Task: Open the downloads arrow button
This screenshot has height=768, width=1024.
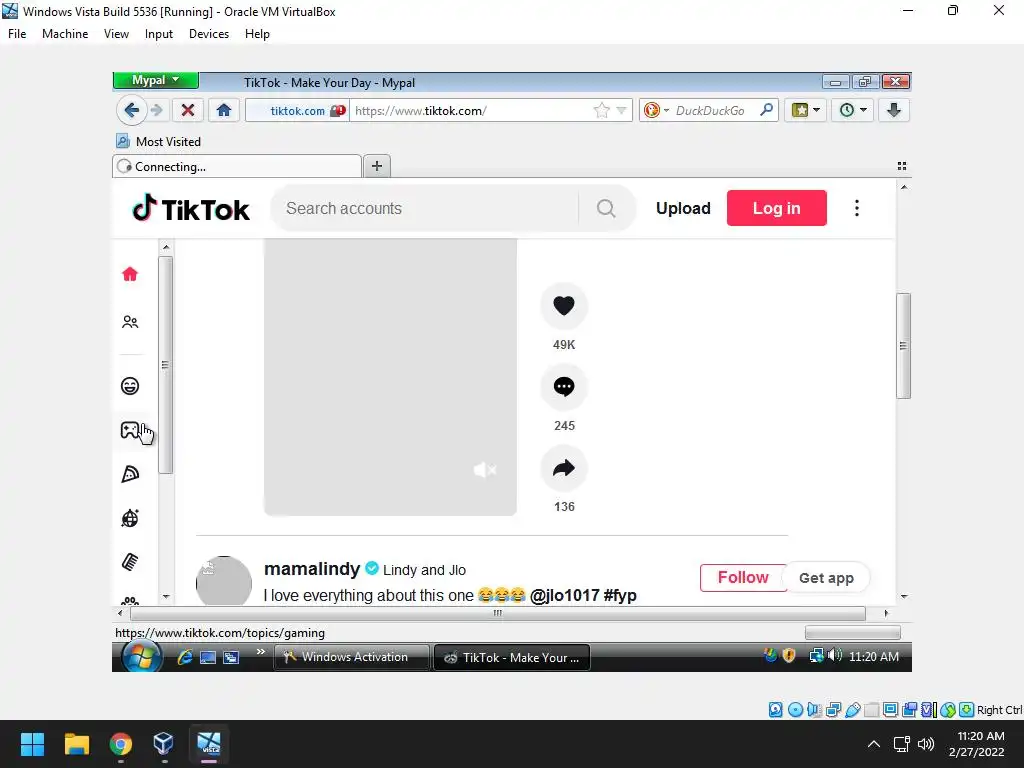Action: [893, 110]
